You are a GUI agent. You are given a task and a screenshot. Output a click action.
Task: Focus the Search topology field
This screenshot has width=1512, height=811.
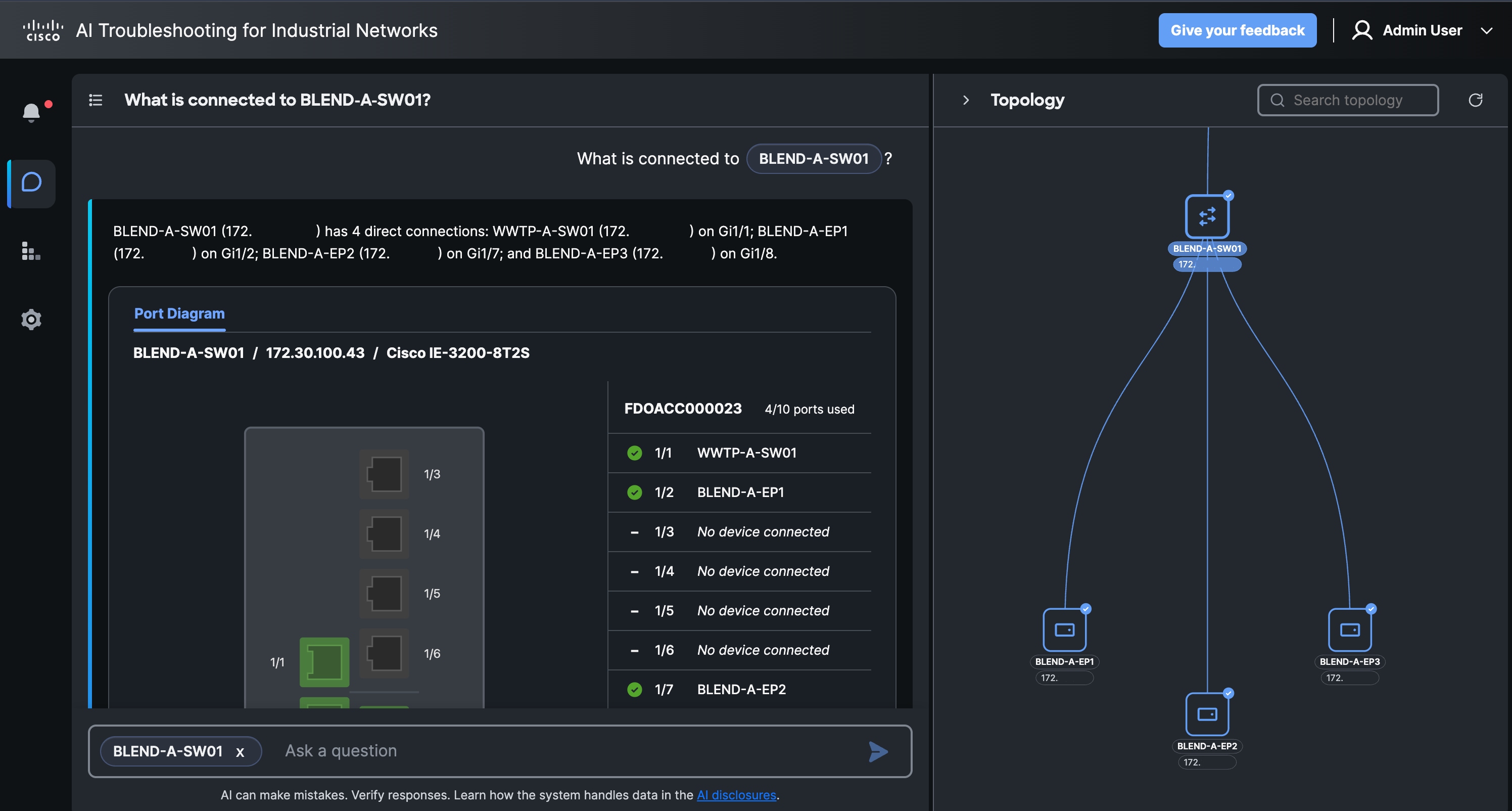tap(1348, 100)
